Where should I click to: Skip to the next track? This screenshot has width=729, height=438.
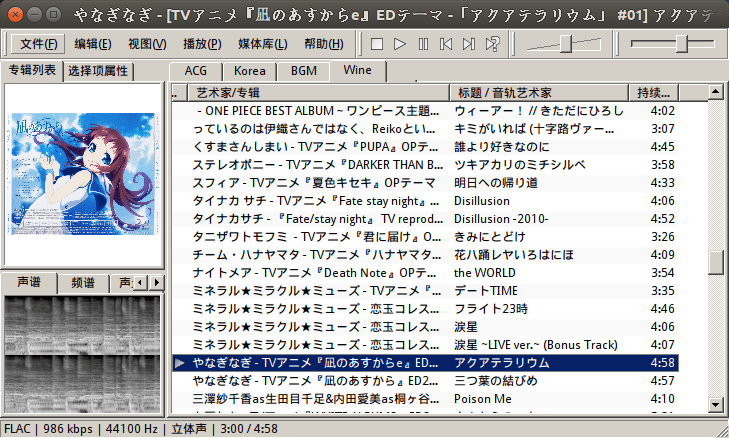point(468,44)
